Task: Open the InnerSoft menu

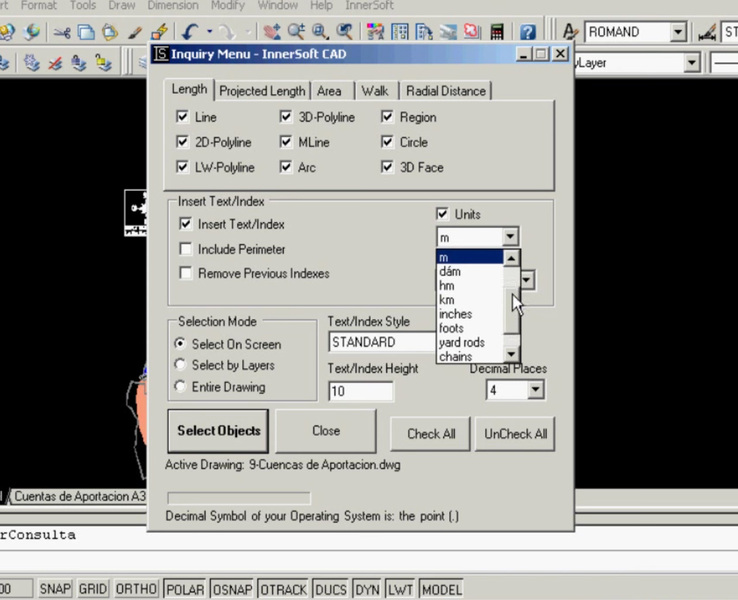Action: tap(369, 6)
